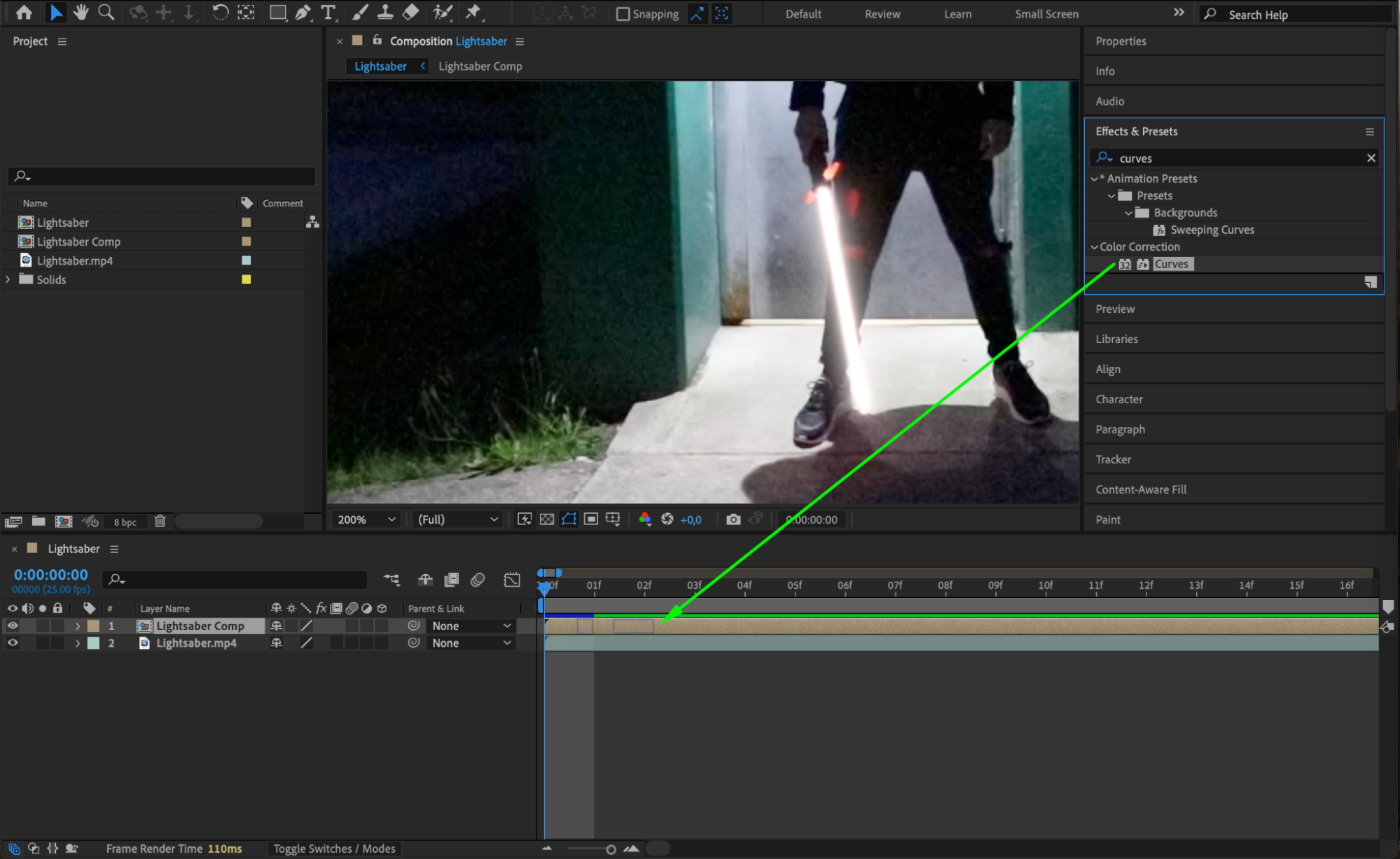
Task: Switch to the Review workspace
Action: tap(882, 14)
